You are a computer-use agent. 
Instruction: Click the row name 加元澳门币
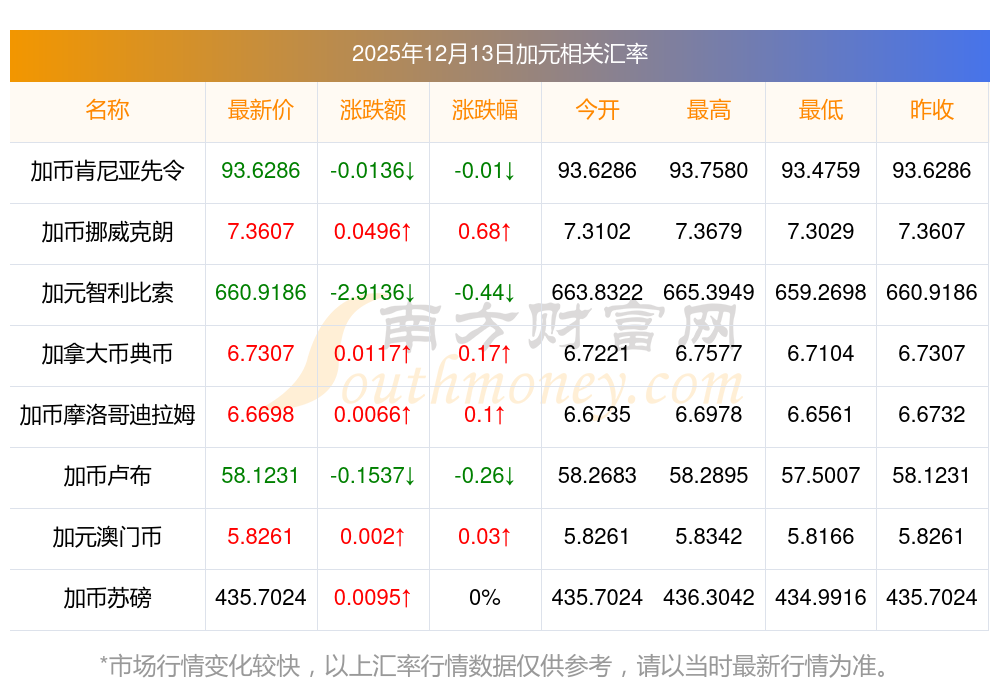tap(107, 538)
